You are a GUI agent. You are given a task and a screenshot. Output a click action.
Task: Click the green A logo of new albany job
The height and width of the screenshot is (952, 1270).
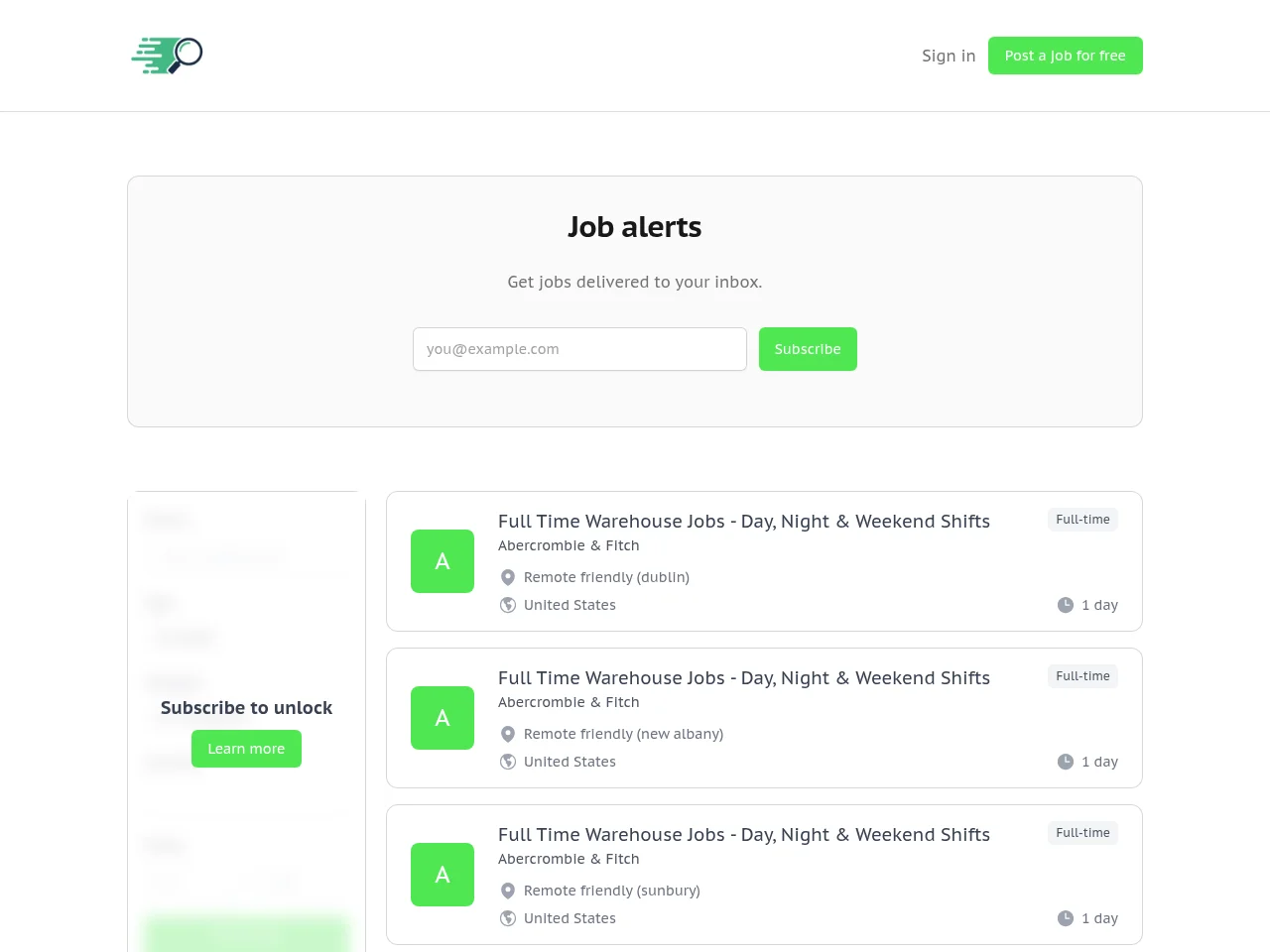coord(443,718)
